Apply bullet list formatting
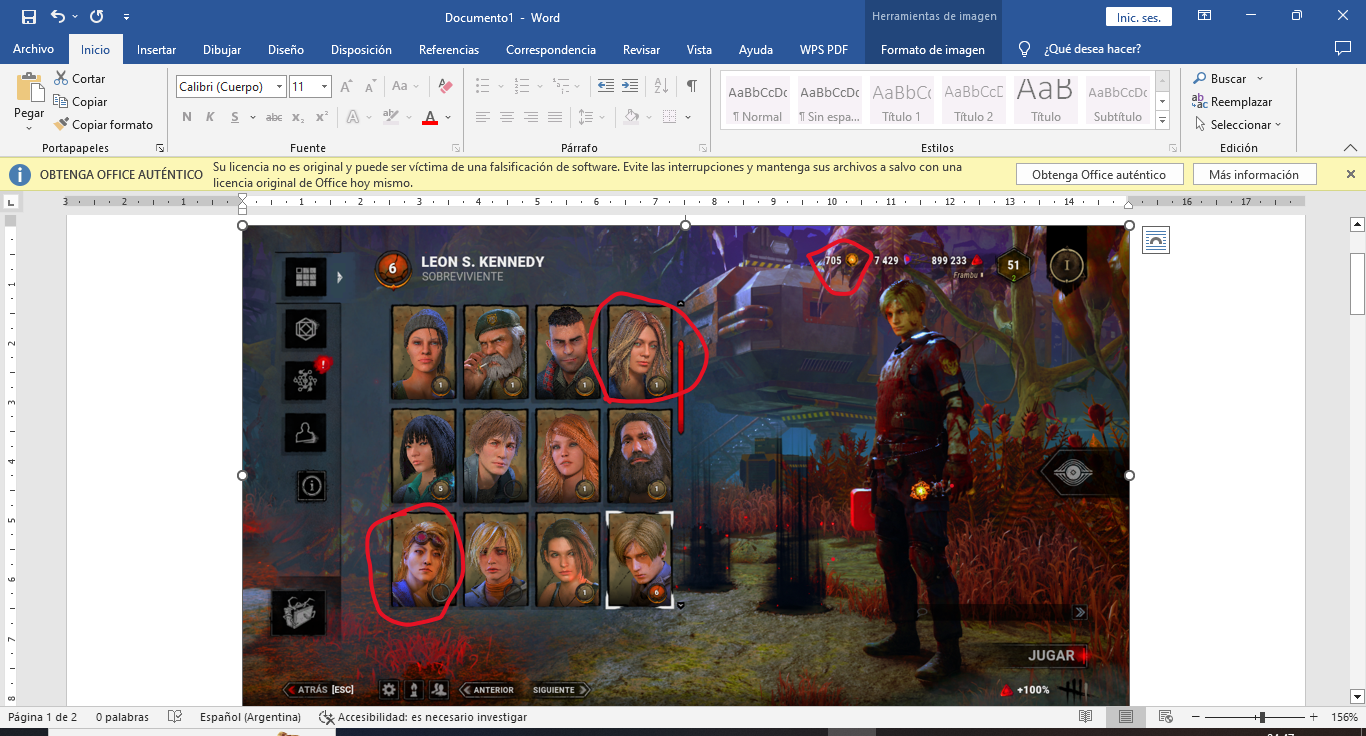1366x736 pixels. coord(483,86)
